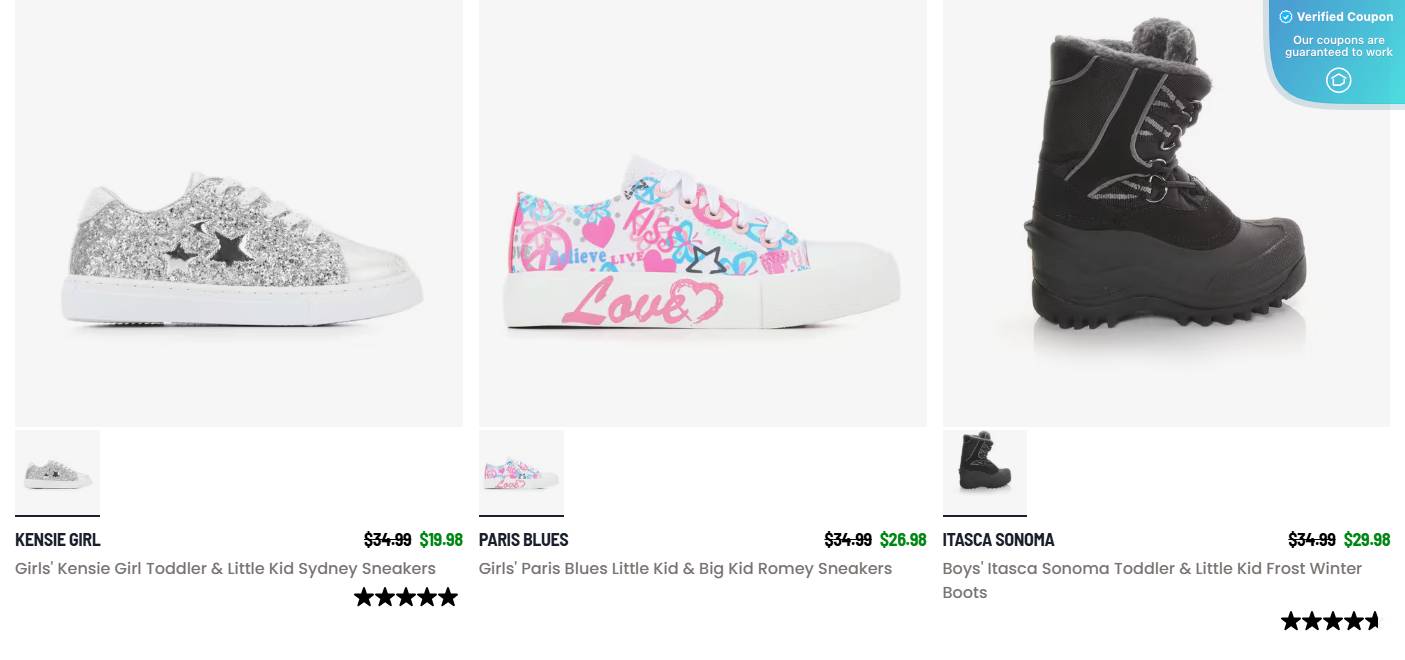The width and height of the screenshot is (1405, 660).
Task: Click the circular house icon on the coupon banner
Action: [1339, 80]
